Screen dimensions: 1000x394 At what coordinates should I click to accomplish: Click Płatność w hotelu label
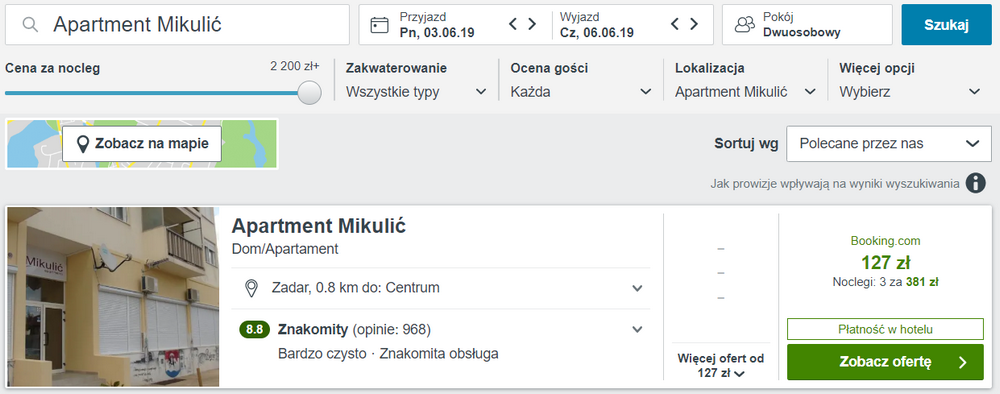coord(885,329)
